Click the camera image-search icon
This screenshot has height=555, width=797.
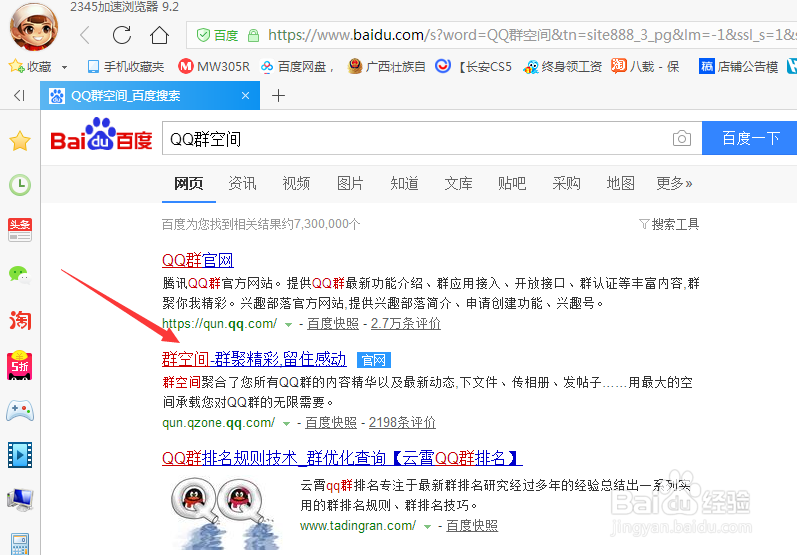click(682, 138)
